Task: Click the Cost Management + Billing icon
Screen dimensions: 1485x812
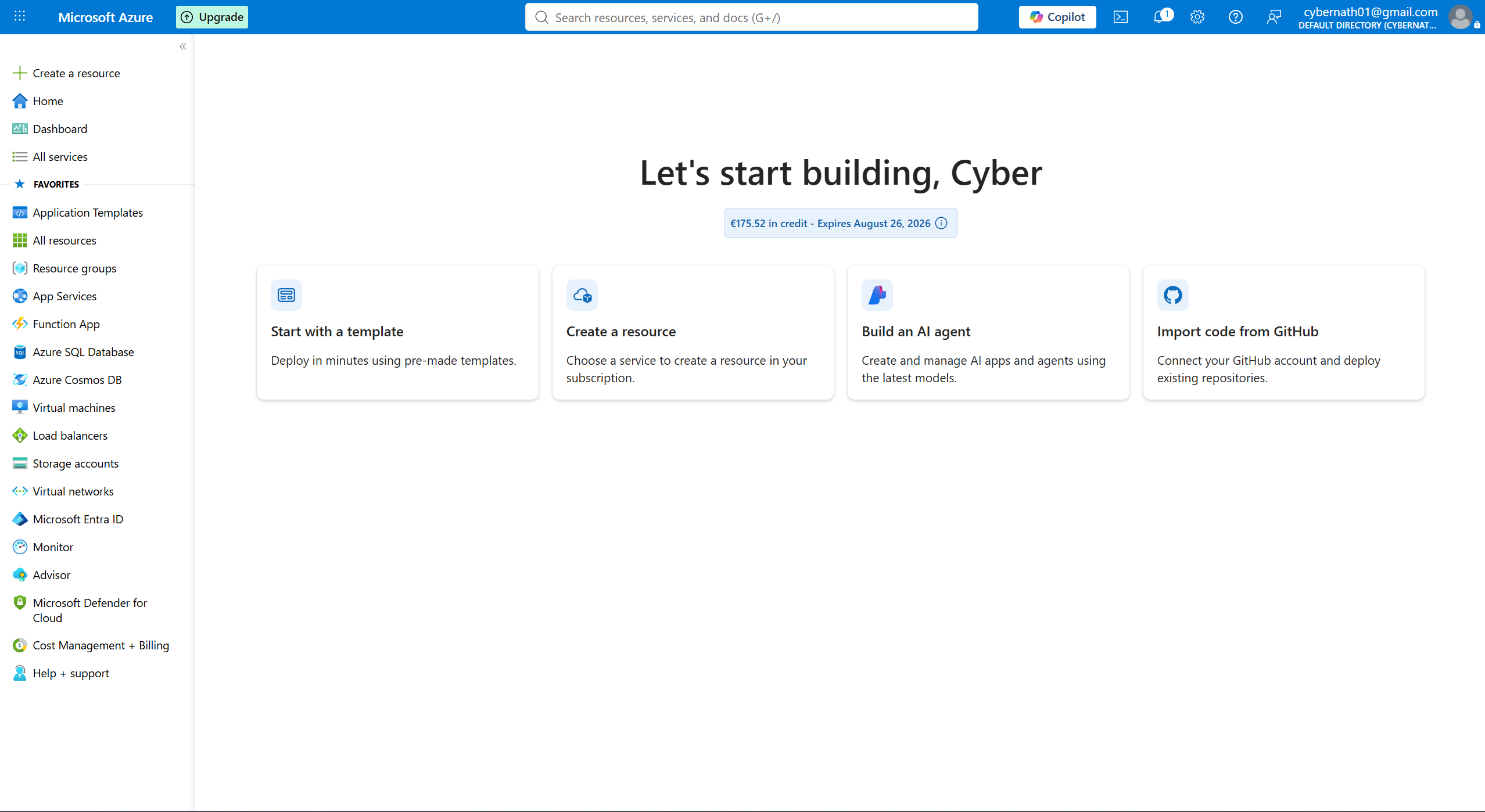Action: (20, 645)
